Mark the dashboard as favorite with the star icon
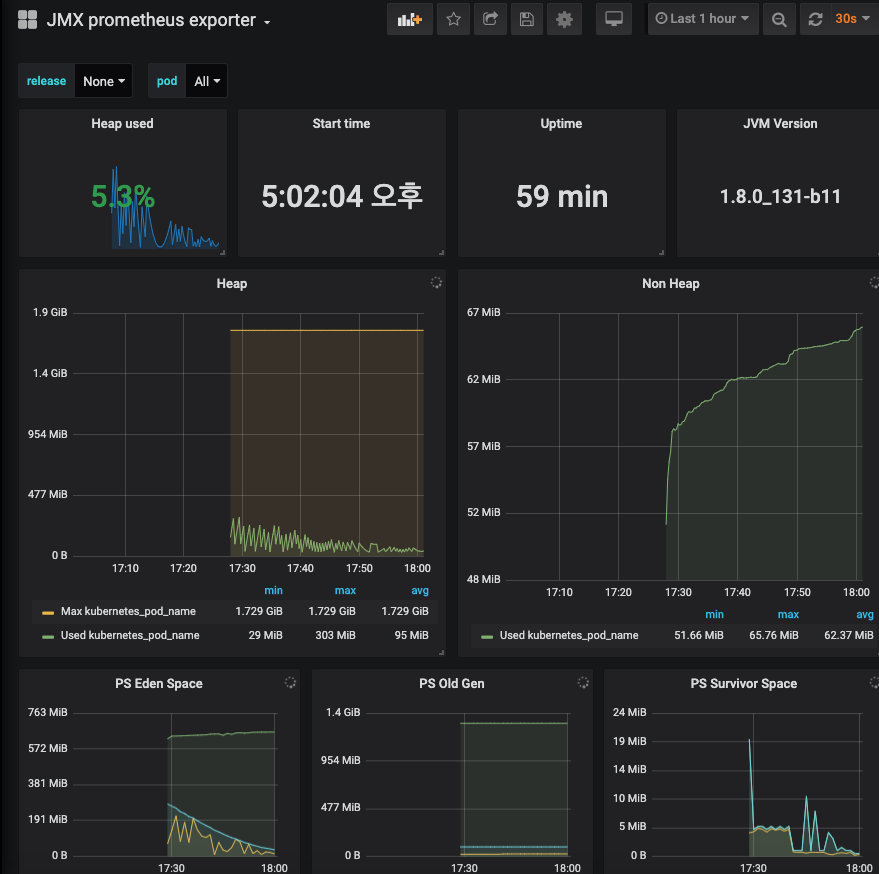The width and height of the screenshot is (879, 874). (x=453, y=18)
